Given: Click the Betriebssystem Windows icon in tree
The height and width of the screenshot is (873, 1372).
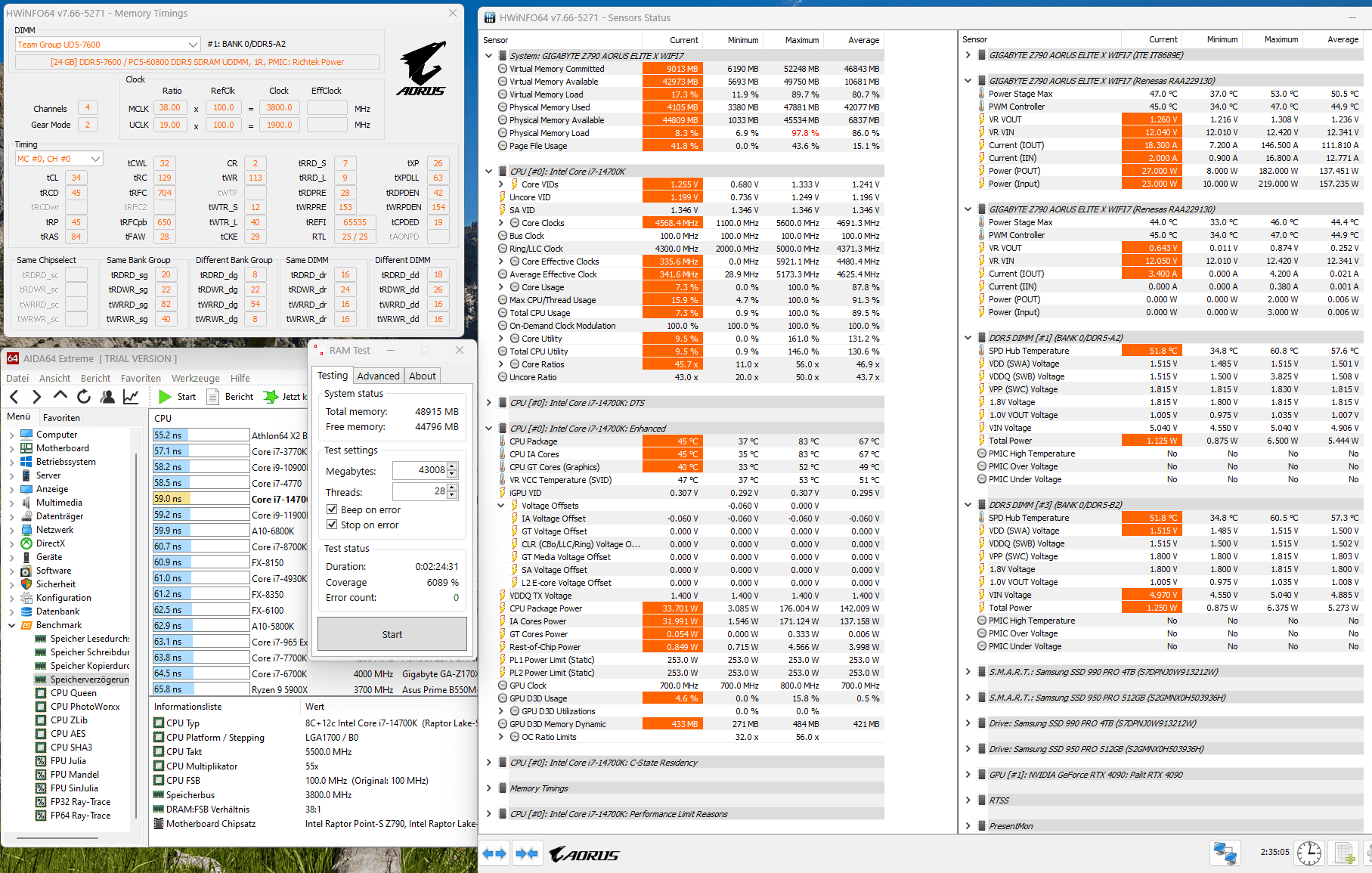Looking at the screenshot, I should (x=26, y=462).
